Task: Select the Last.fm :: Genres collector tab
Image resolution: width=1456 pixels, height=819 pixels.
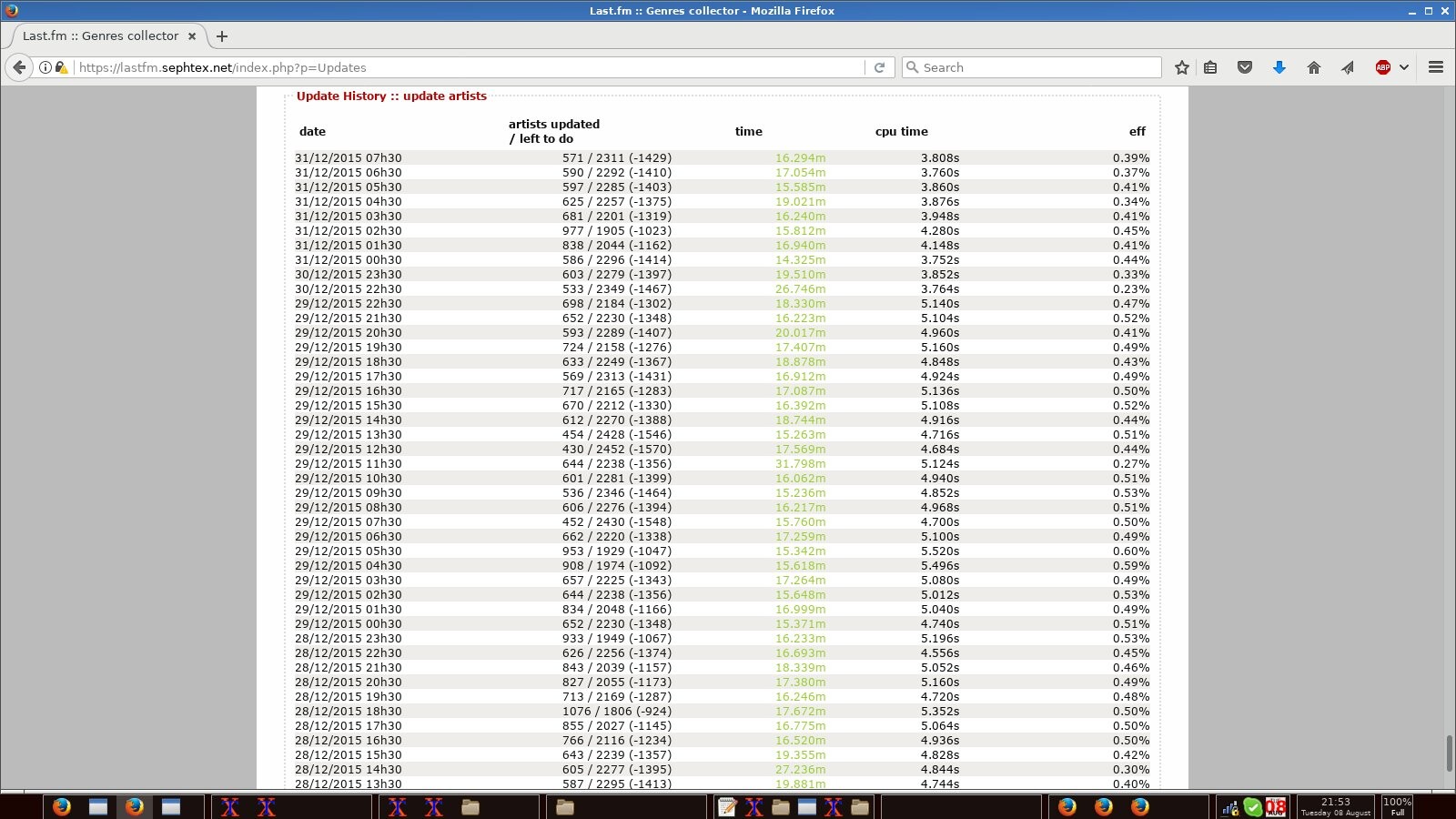Action: (x=100, y=36)
